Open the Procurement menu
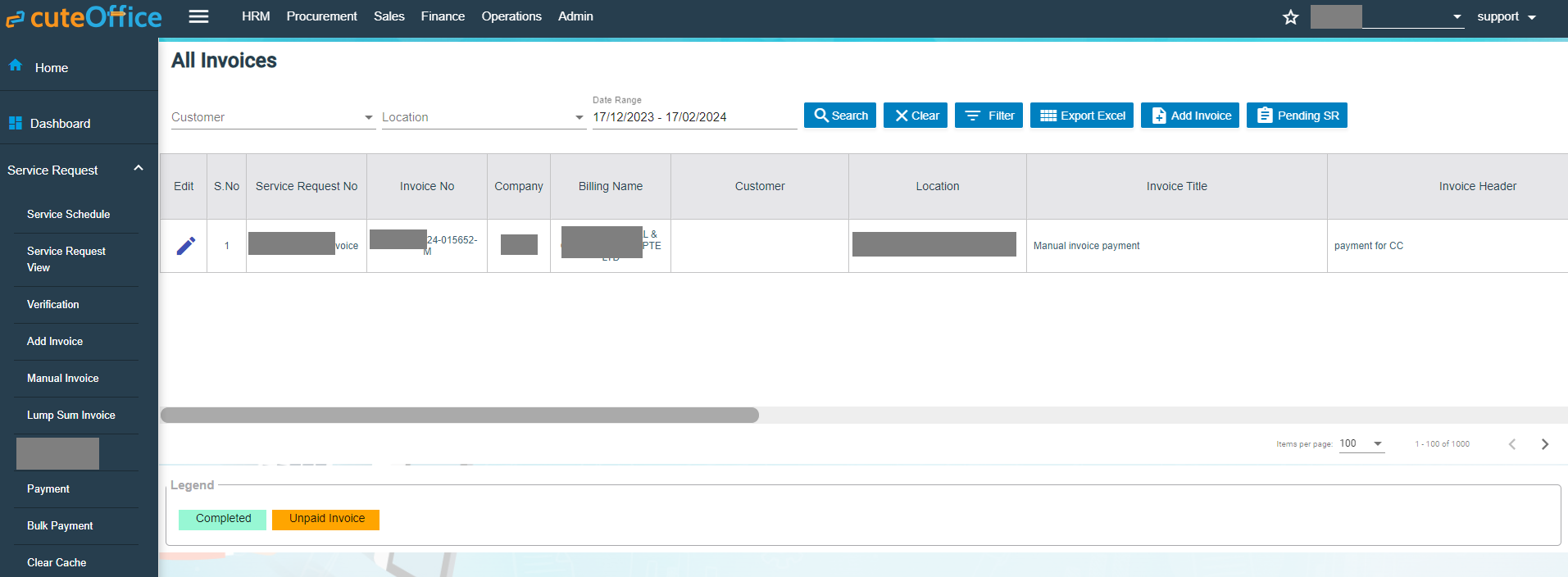 pos(321,16)
